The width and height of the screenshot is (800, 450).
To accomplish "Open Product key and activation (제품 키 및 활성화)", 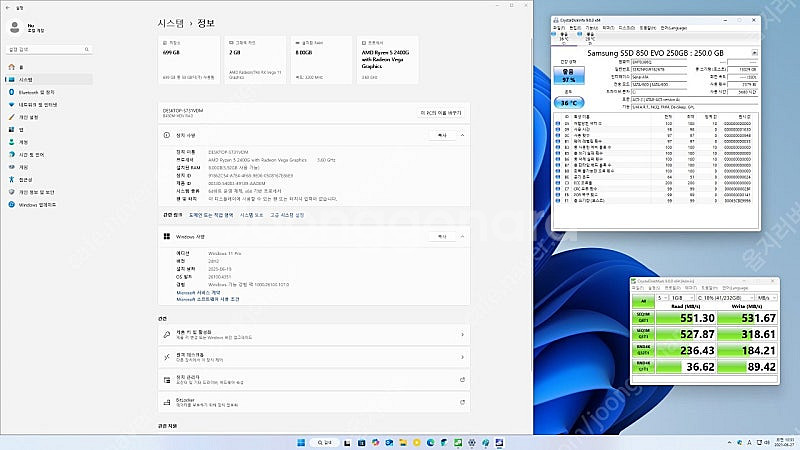I will [314, 335].
